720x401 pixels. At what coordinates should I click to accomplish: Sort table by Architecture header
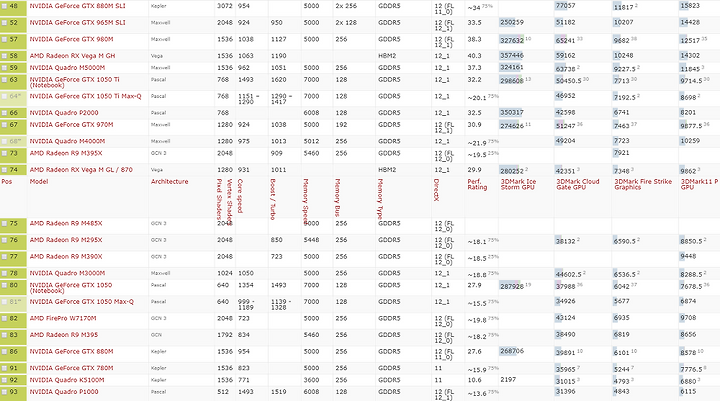pos(169,181)
